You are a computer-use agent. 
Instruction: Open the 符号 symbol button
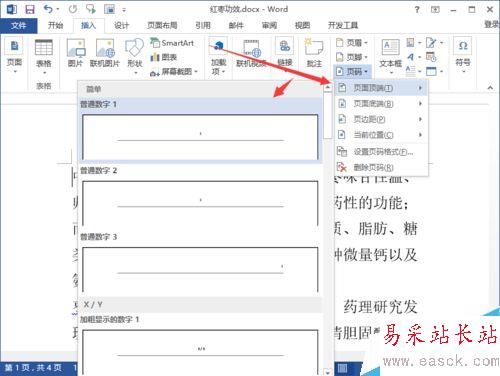(x=463, y=53)
